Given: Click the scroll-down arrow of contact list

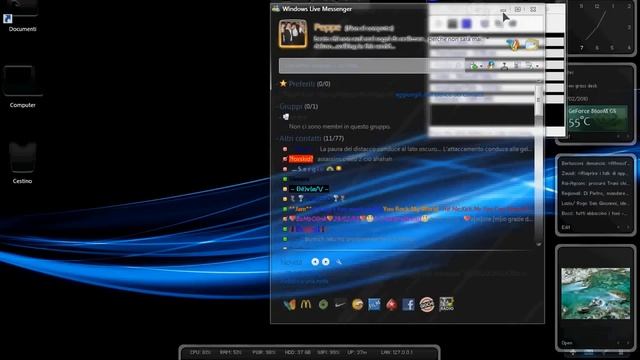Looking at the screenshot, I should point(539,244).
